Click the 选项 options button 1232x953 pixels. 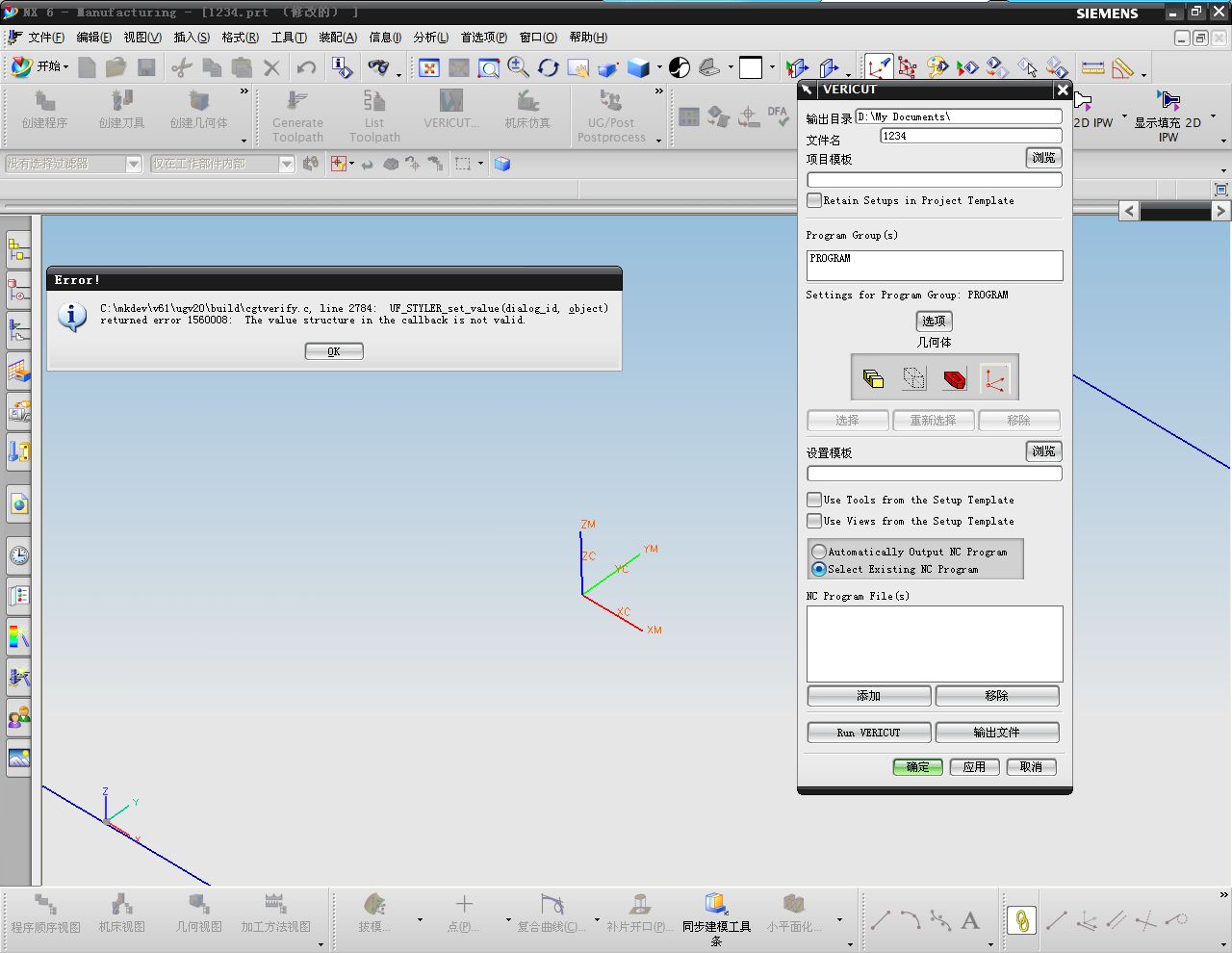935,321
